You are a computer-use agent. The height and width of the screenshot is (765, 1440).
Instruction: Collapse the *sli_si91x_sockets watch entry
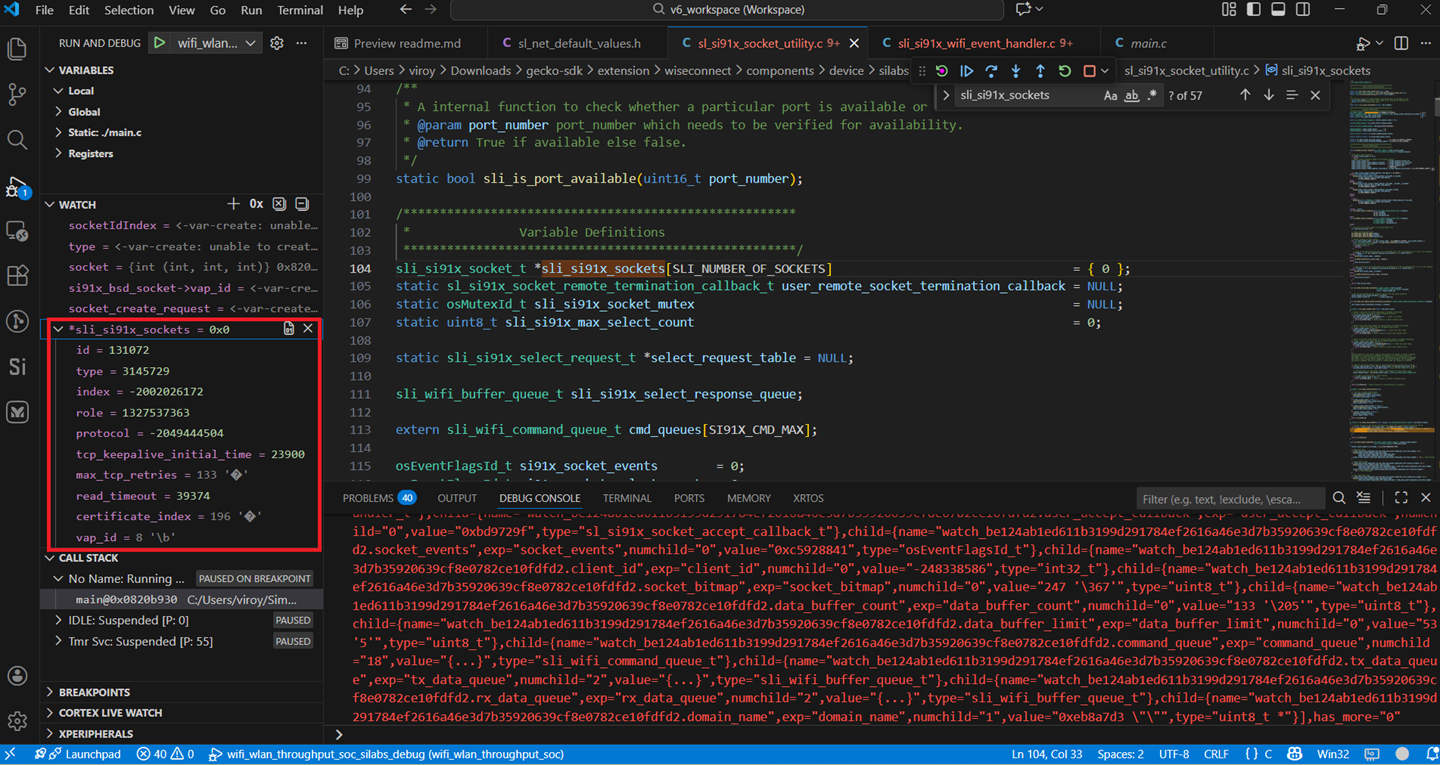[x=58, y=329]
